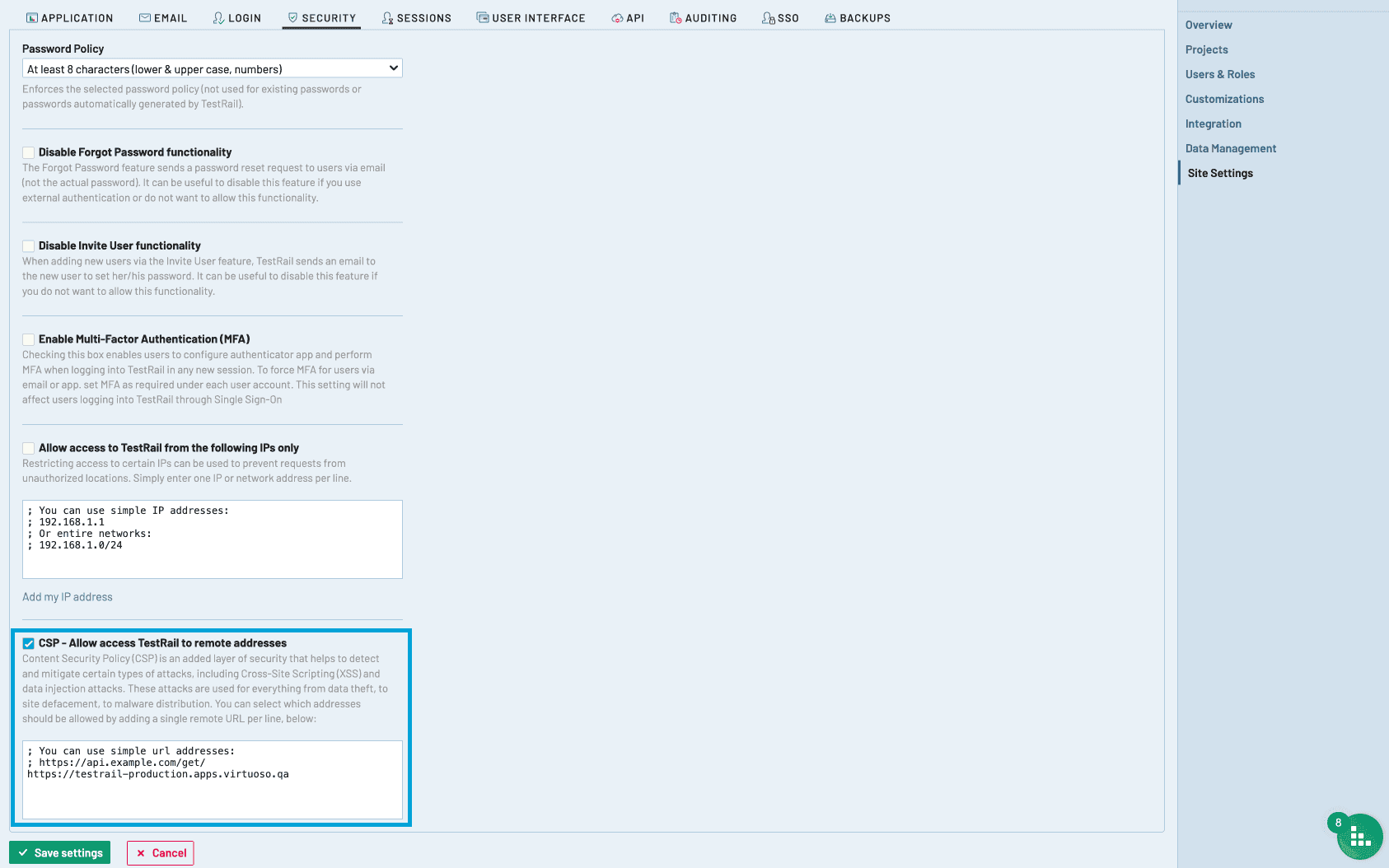Click the Email envelope icon
Image resolution: width=1389 pixels, height=868 pixels.
[x=145, y=18]
